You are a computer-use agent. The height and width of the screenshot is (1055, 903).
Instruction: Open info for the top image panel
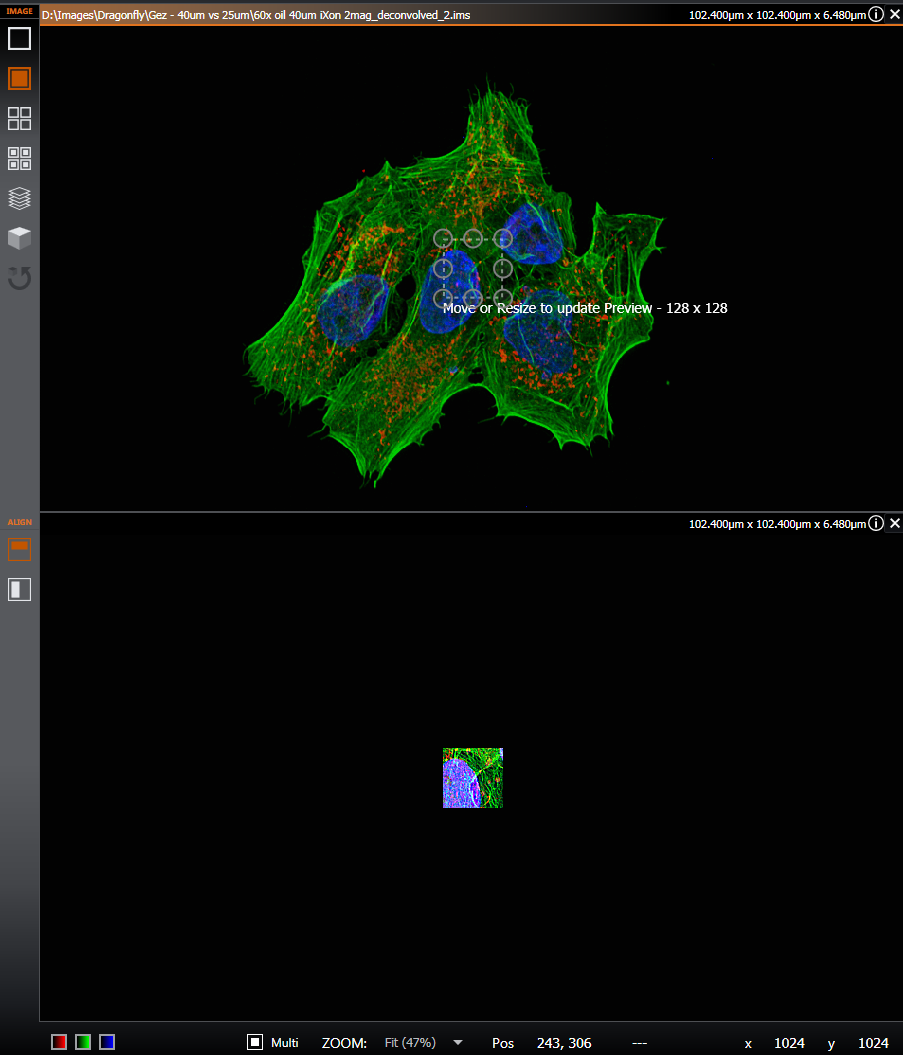click(x=876, y=14)
